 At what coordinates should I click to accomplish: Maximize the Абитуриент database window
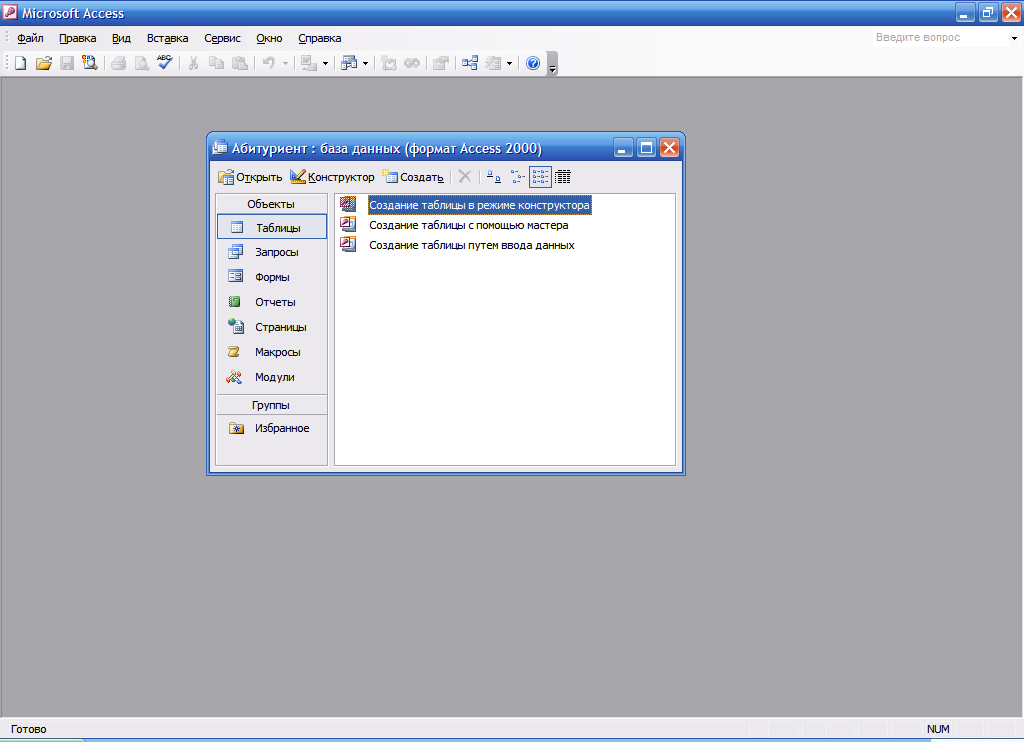pos(647,148)
